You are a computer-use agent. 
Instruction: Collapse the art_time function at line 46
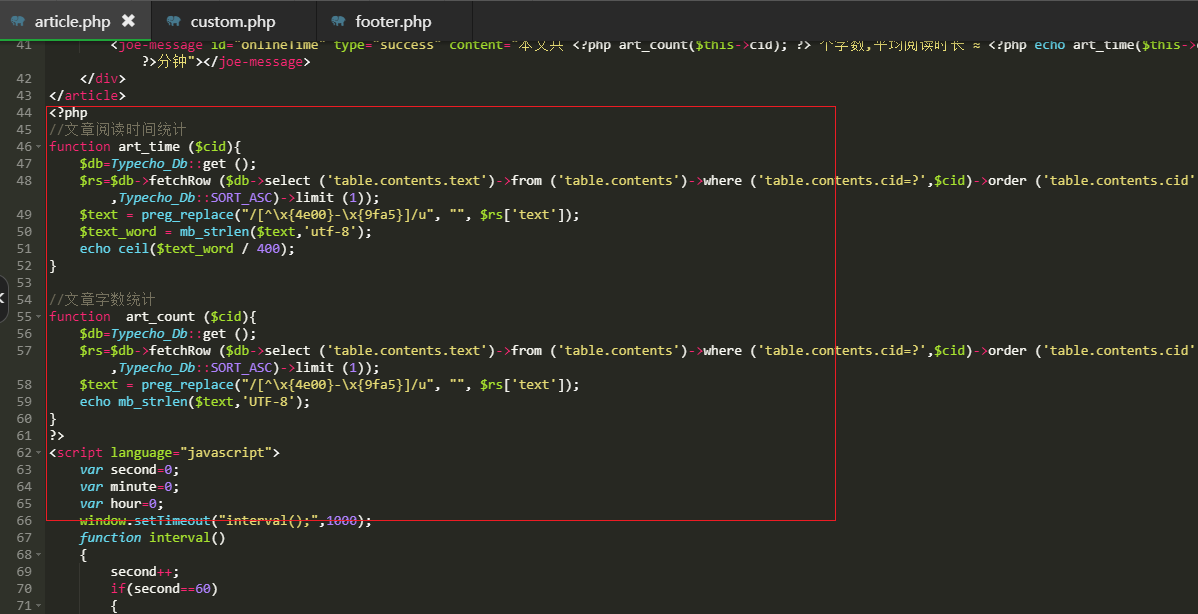click(39, 147)
